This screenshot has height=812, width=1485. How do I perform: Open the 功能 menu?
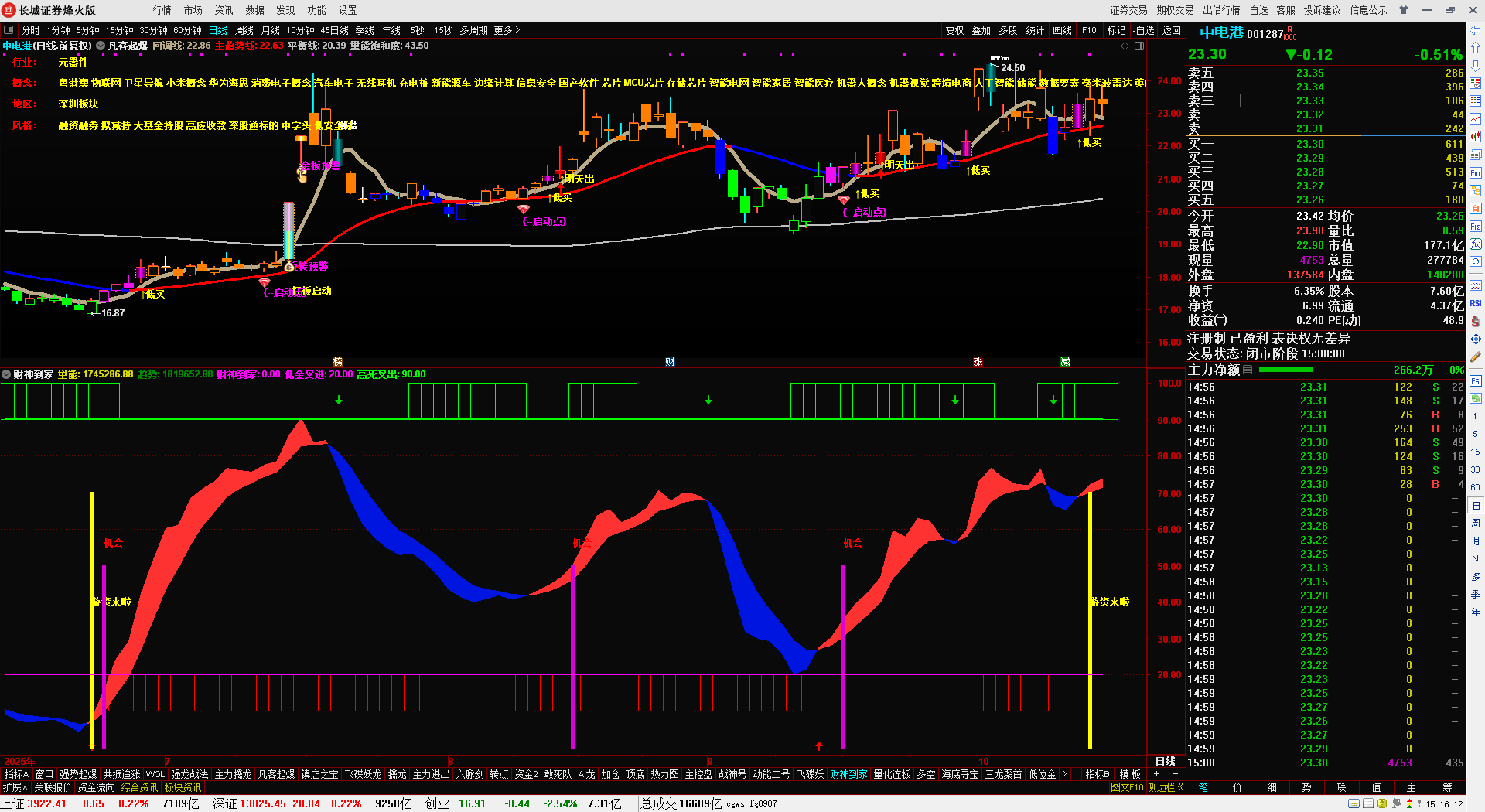click(317, 10)
